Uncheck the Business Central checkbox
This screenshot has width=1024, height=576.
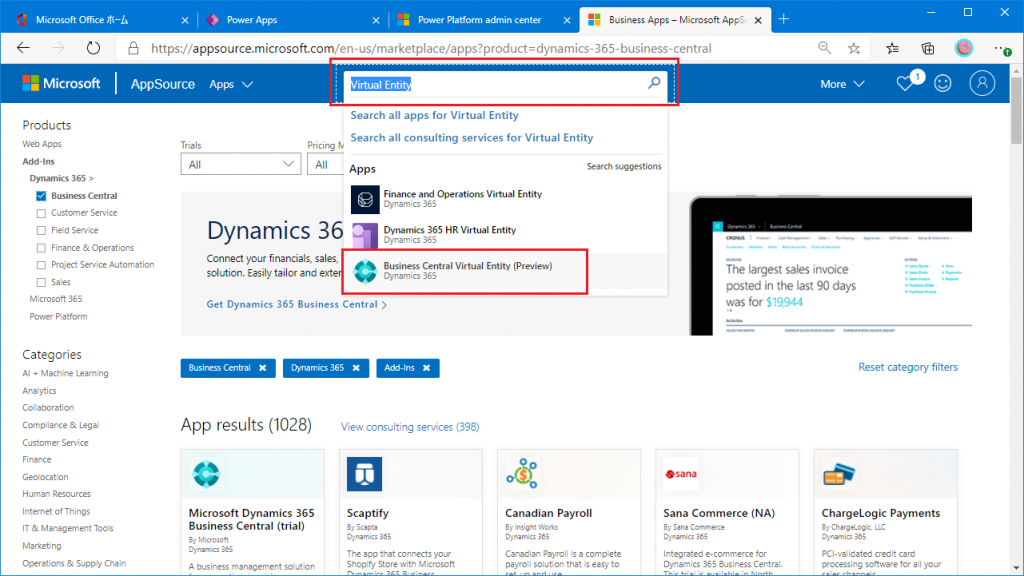pyautogui.click(x=41, y=196)
